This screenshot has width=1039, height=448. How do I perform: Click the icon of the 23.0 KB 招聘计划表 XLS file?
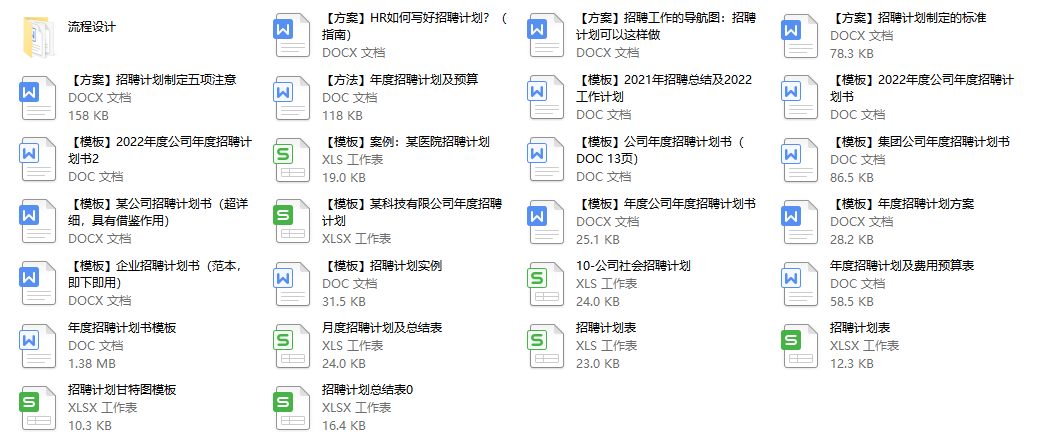pos(546,346)
